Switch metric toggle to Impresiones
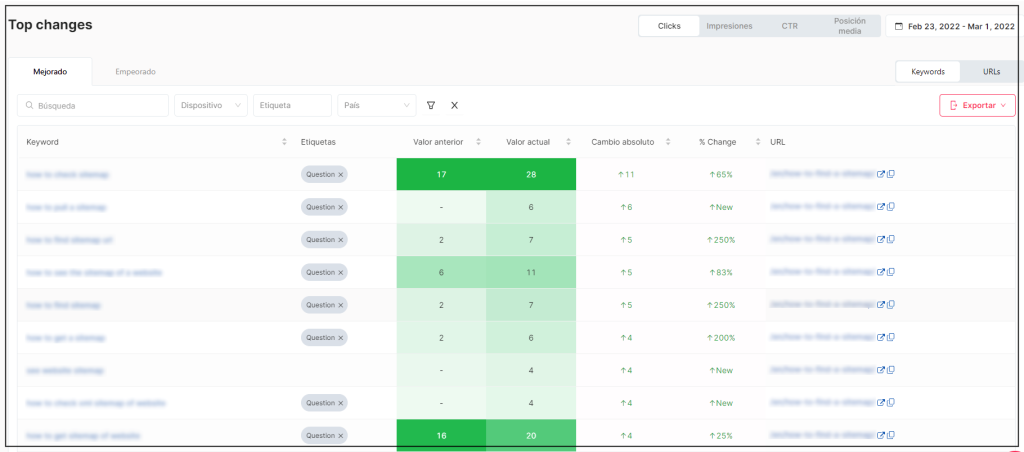Image resolution: width=1024 pixels, height=452 pixels. tap(729, 26)
